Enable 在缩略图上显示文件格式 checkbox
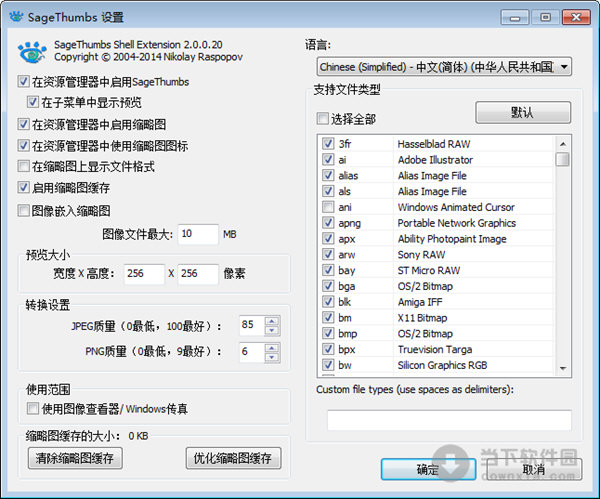Image resolution: width=600 pixels, height=499 pixels. (x=23, y=166)
